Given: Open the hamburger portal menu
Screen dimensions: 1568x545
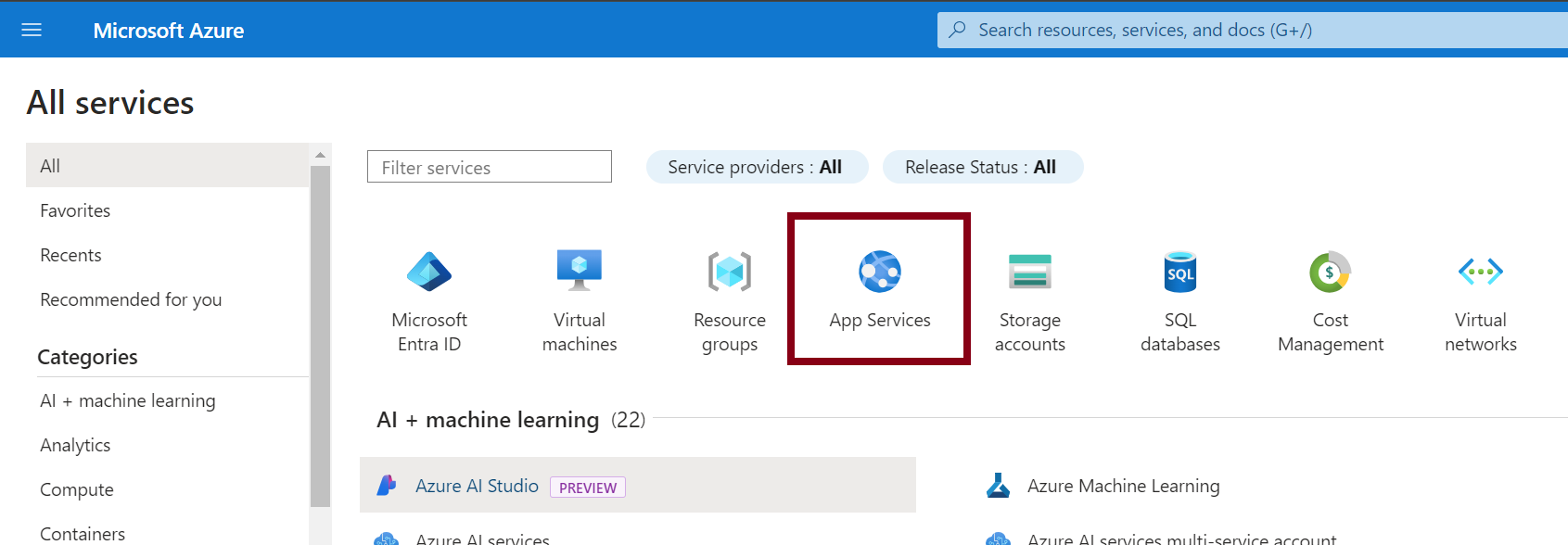Looking at the screenshot, I should click(x=32, y=30).
